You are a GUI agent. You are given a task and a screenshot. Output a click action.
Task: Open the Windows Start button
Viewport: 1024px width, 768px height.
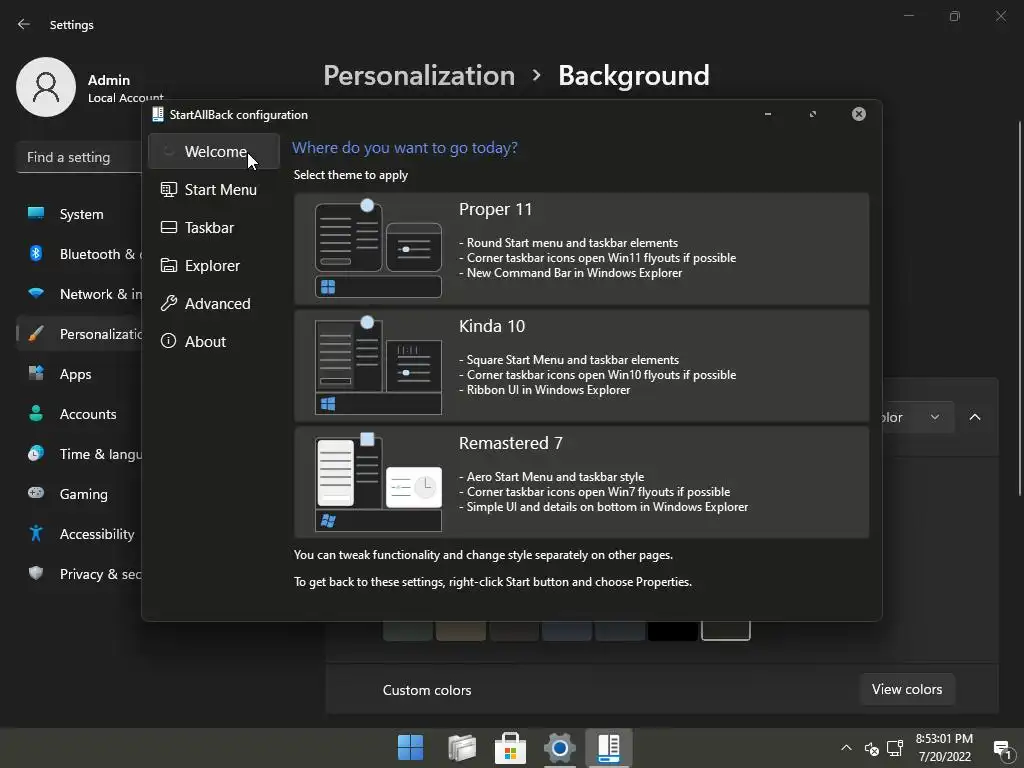coord(411,748)
